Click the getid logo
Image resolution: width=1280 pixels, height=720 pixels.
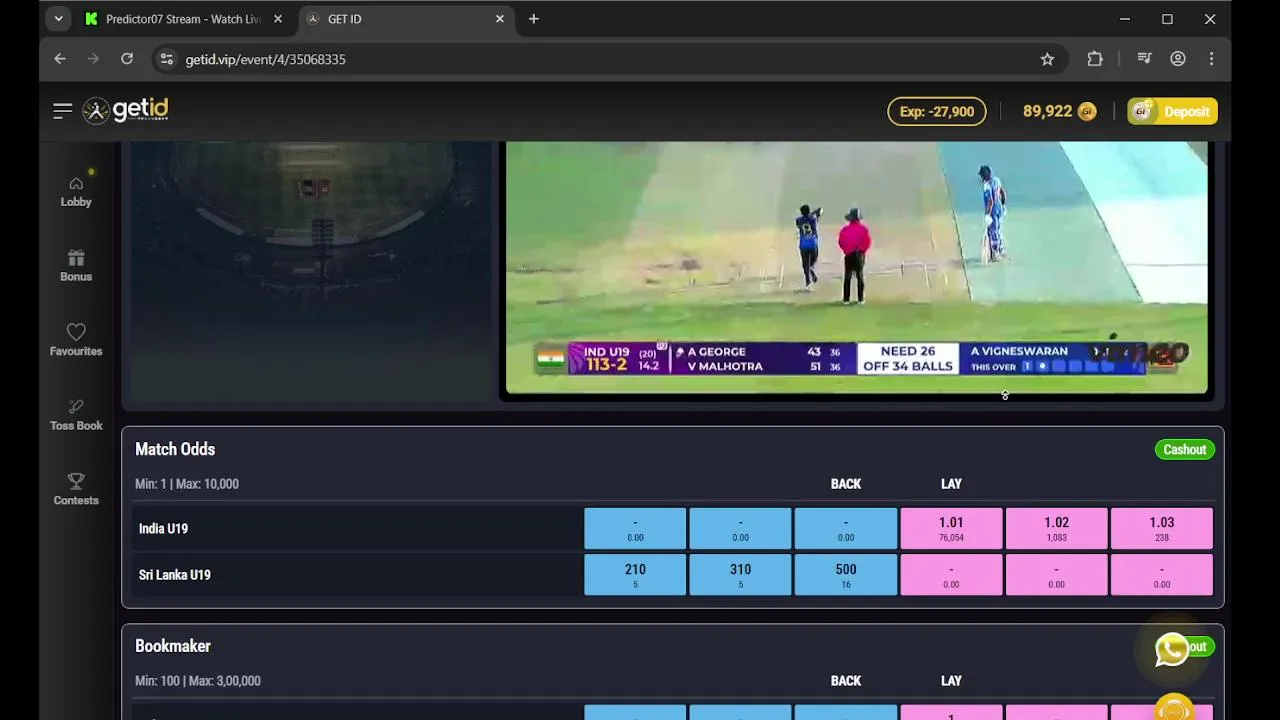click(x=125, y=110)
